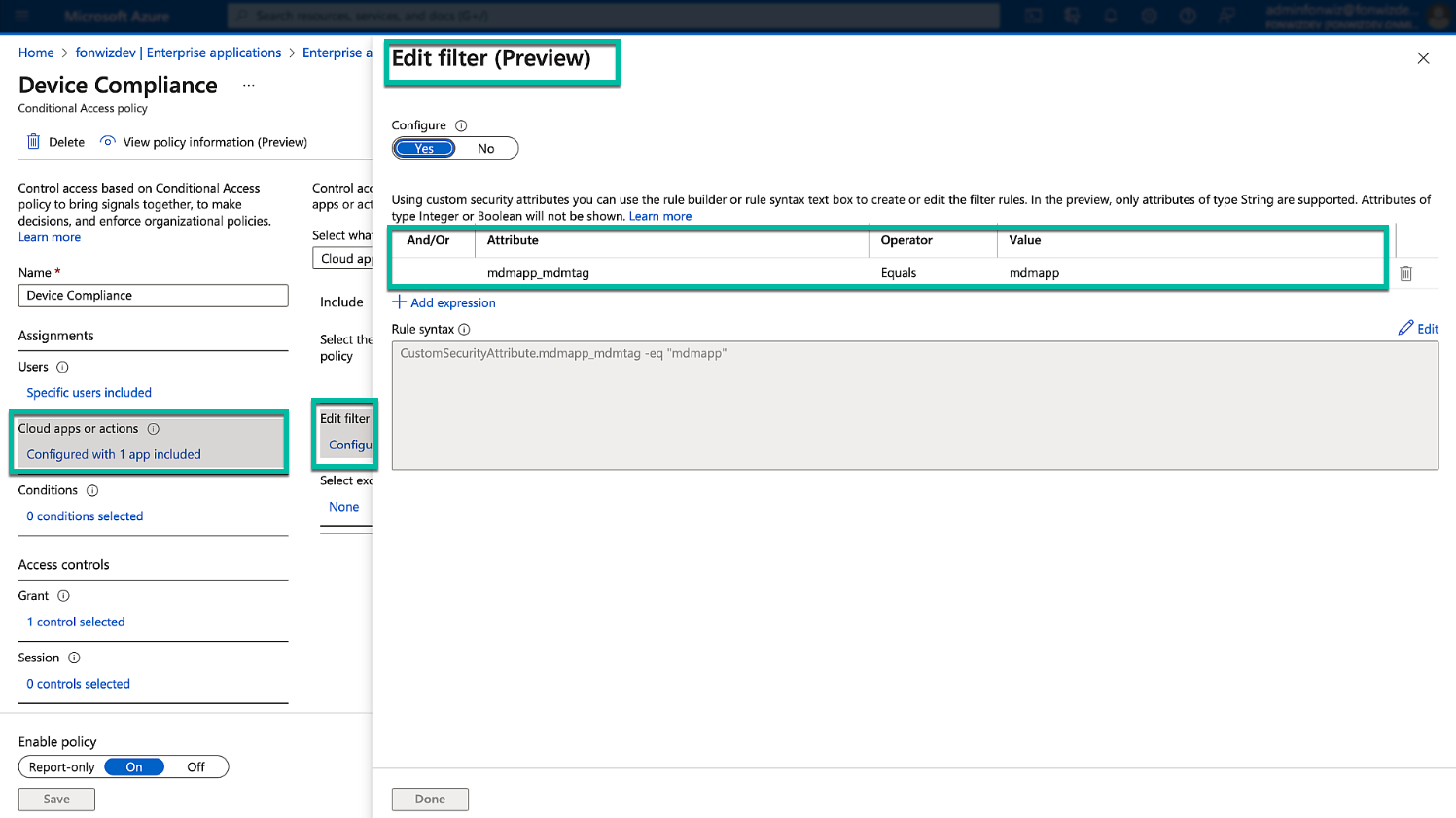
Task: Click the pencil Edit icon for rule syntax
Action: [1405, 329]
